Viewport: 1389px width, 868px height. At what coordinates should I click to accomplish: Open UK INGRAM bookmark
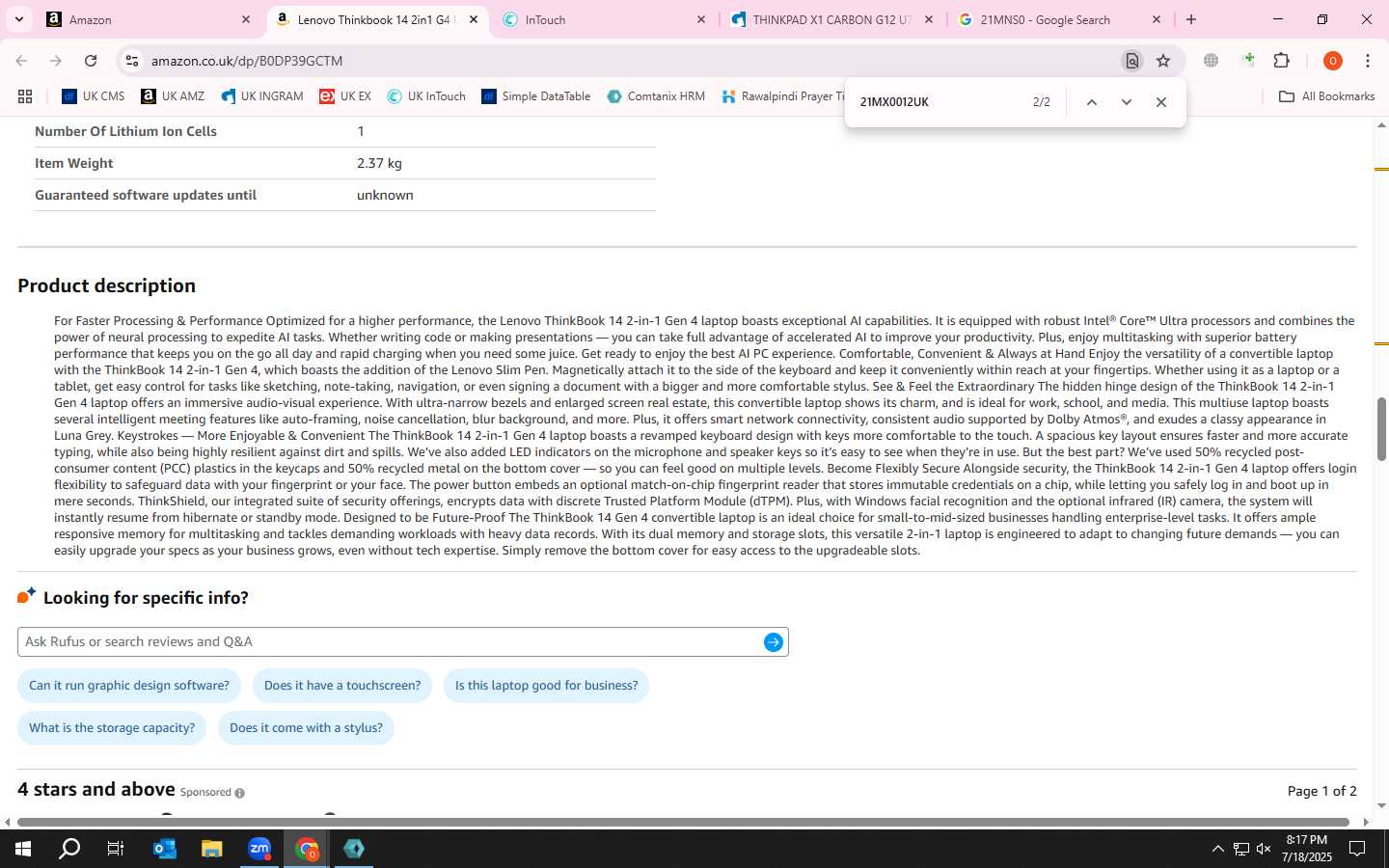coord(262,96)
